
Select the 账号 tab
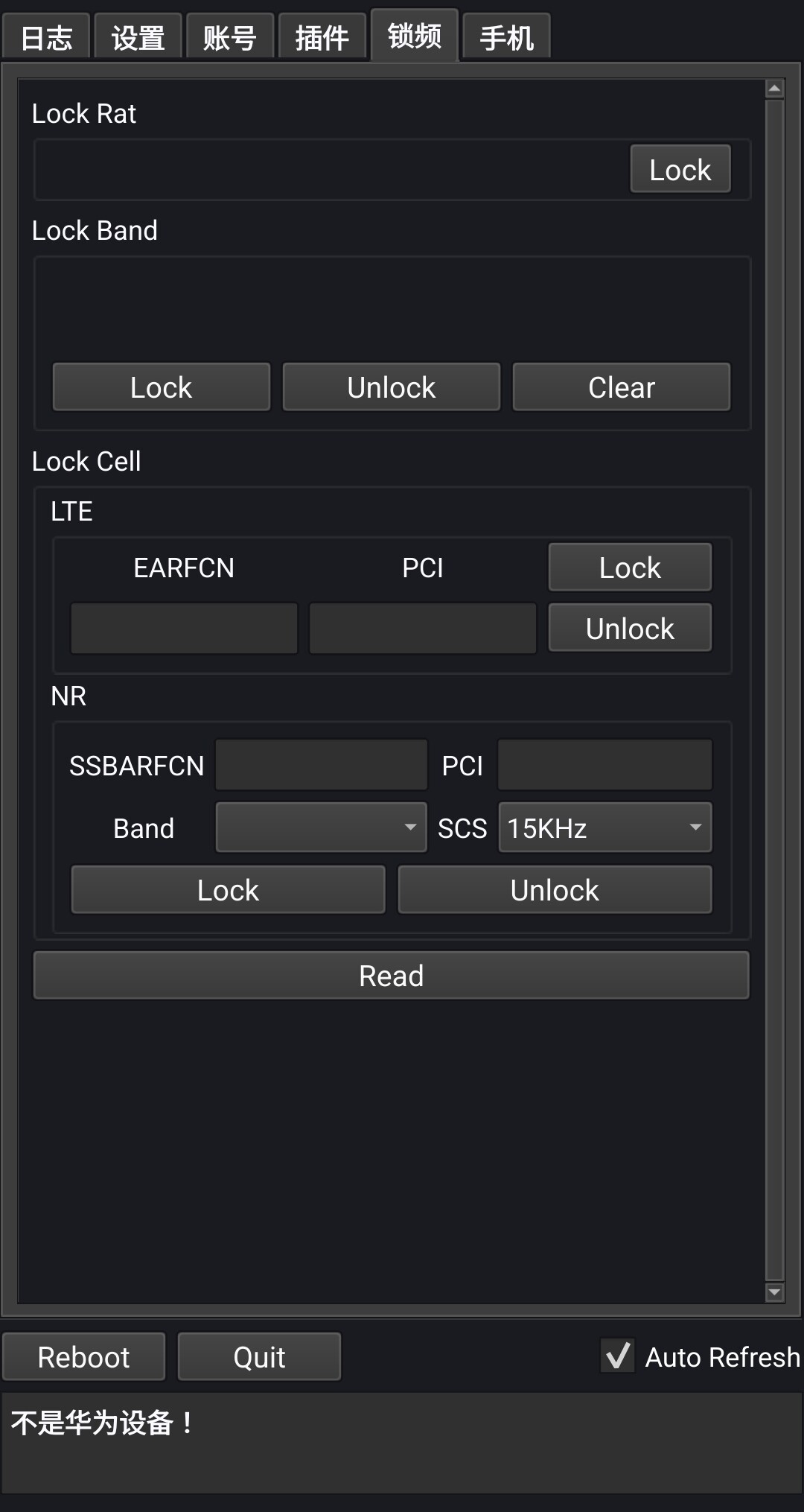(230, 37)
